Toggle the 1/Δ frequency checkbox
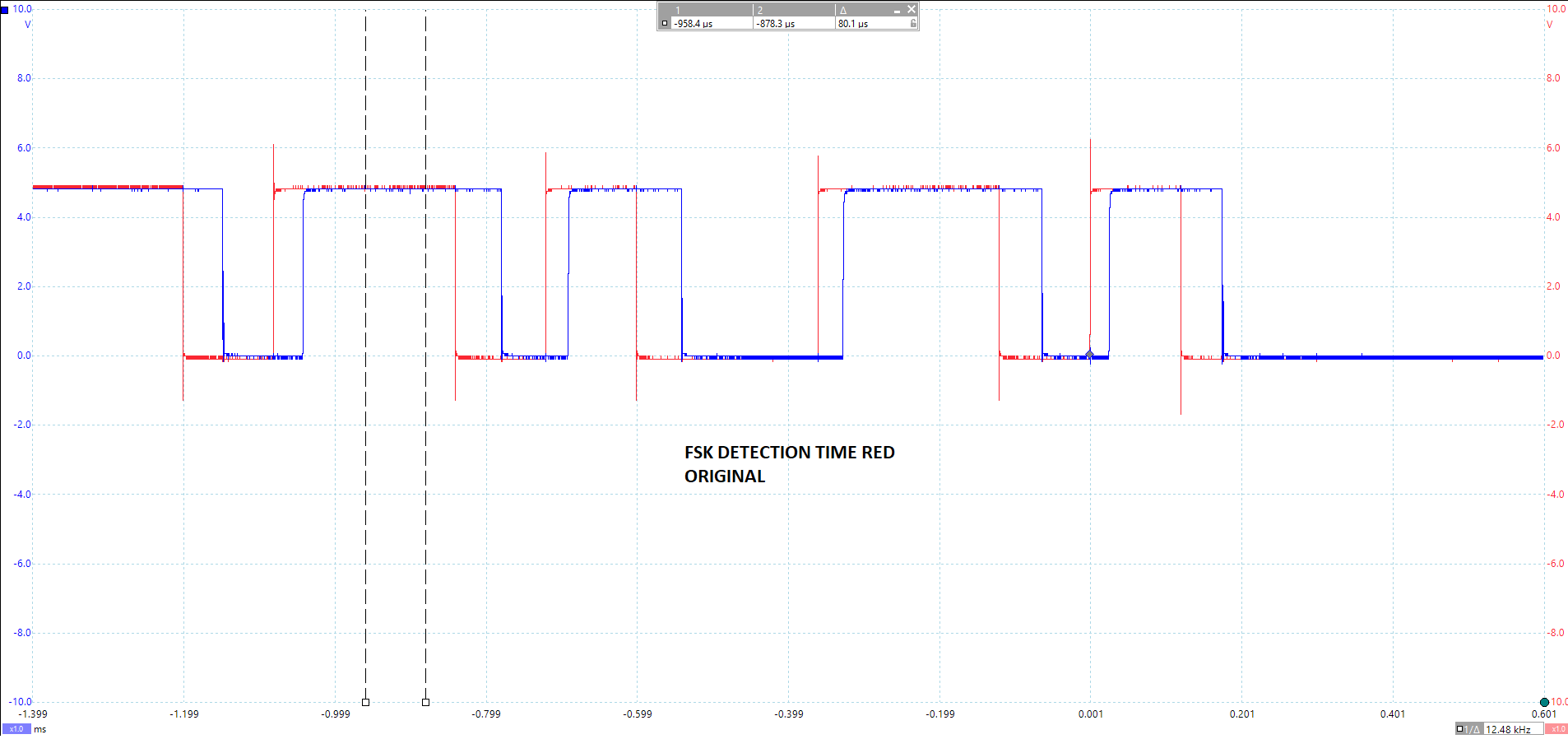The width and height of the screenshot is (1568, 753). click(1460, 728)
